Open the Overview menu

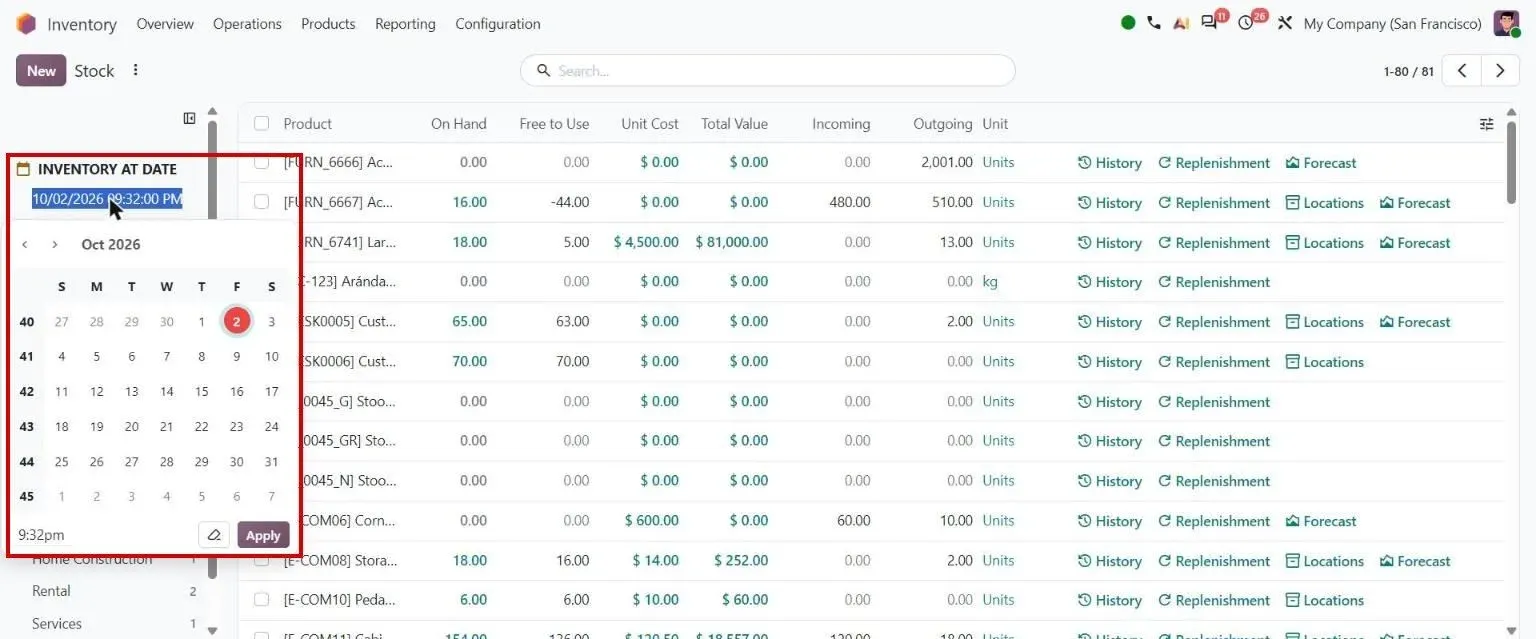pyautogui.click(x=165, y=24)
